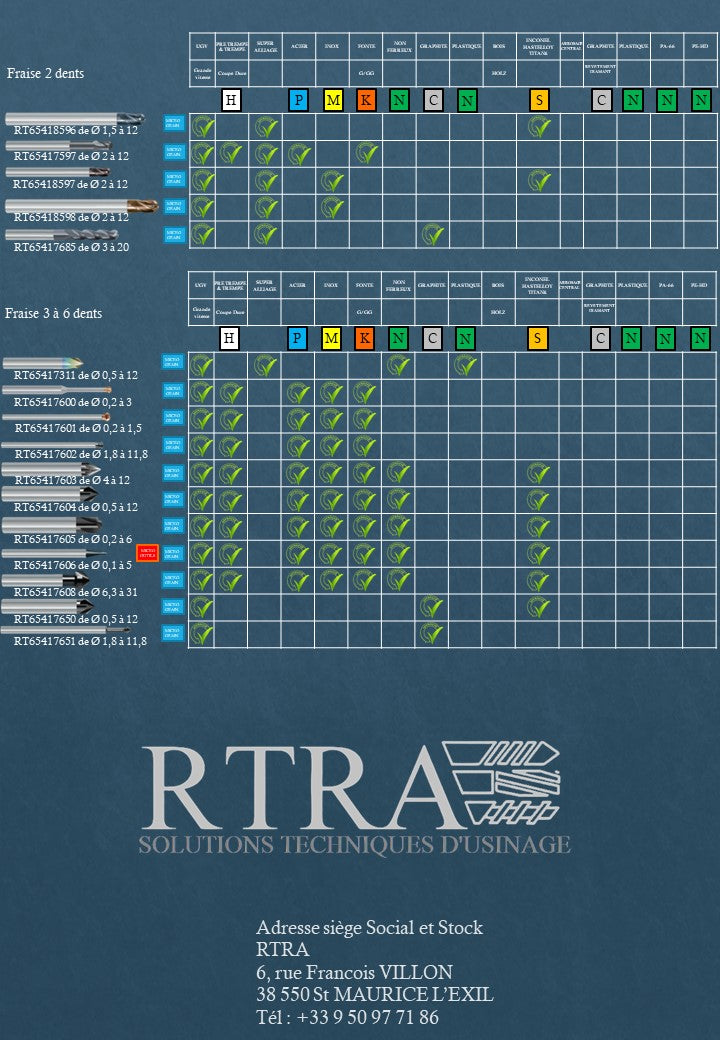Click the RT65417311 end mill image

[42, 363]
